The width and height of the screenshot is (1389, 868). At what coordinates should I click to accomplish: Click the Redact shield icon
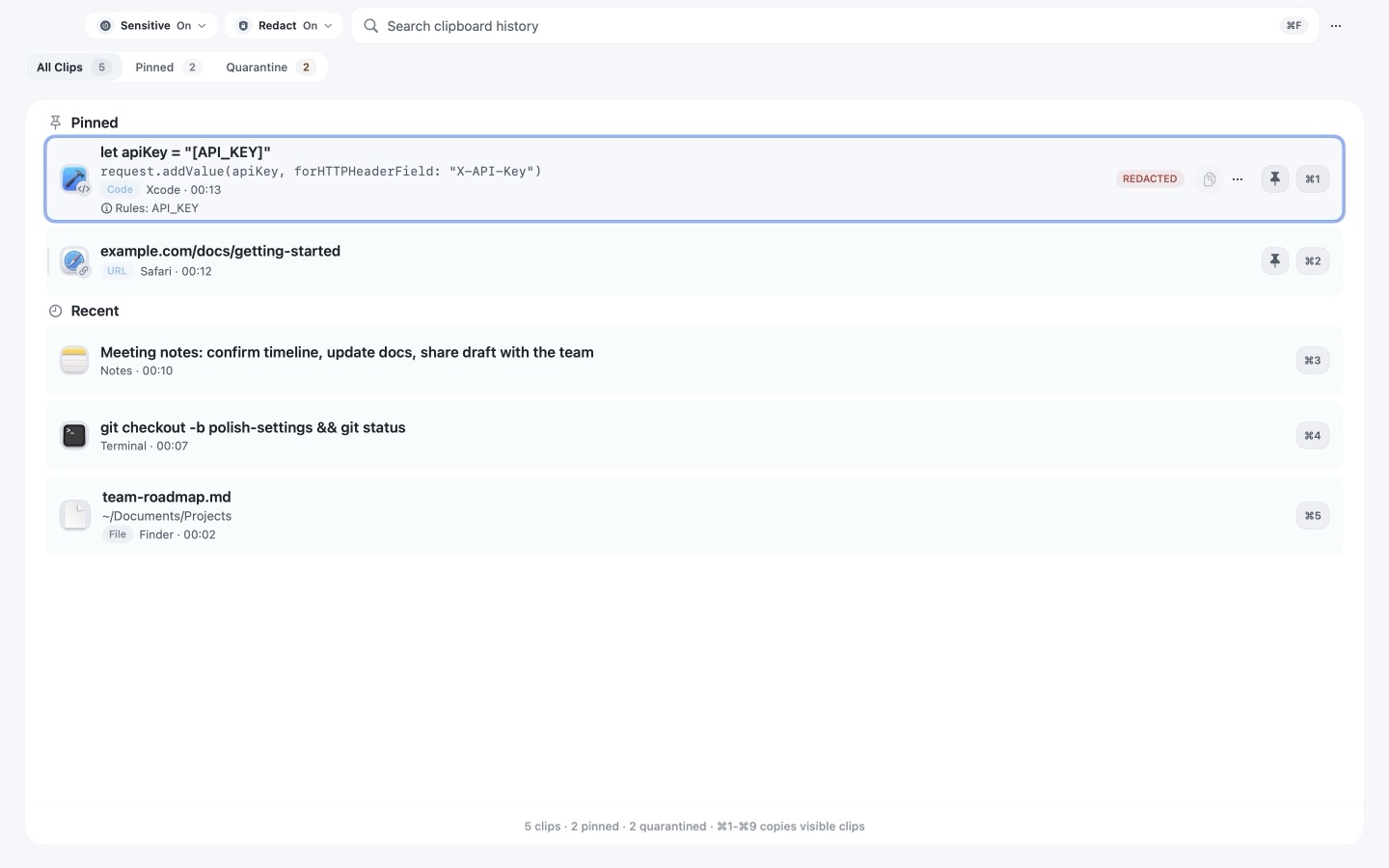pos(243,26)
